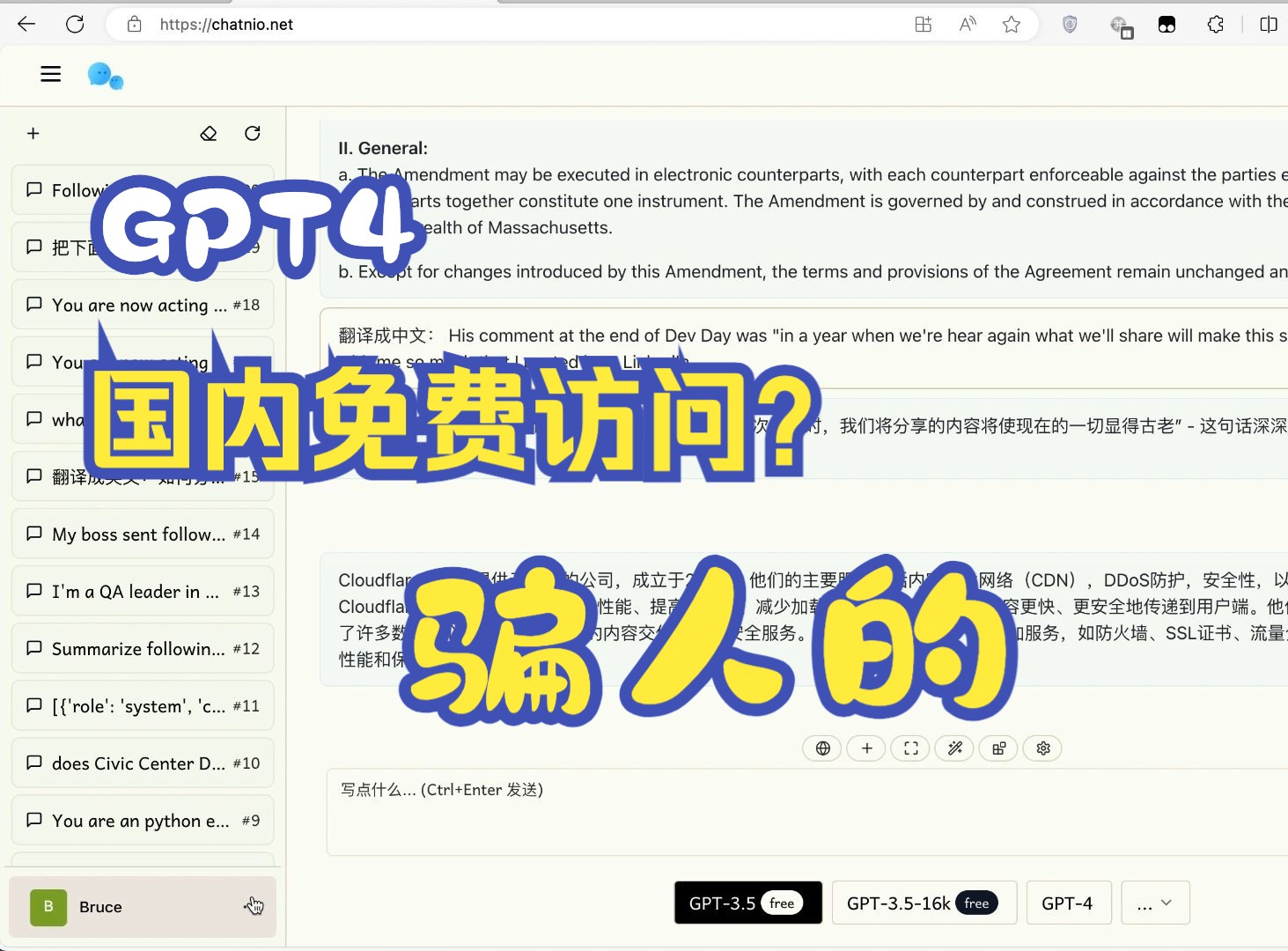Click the blue chat bubble logo
Screen dimensions: 1288x951
pos(106,76)
